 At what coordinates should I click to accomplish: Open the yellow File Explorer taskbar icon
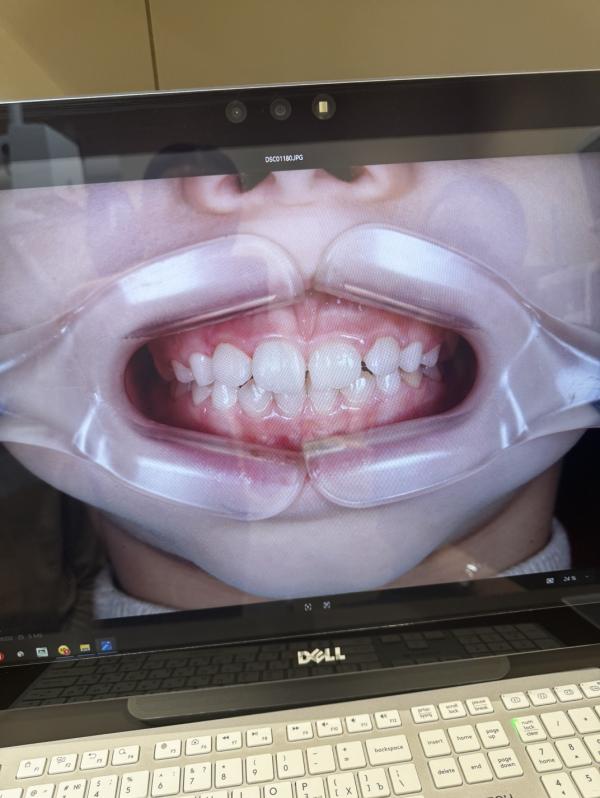[x=85, y=649]
